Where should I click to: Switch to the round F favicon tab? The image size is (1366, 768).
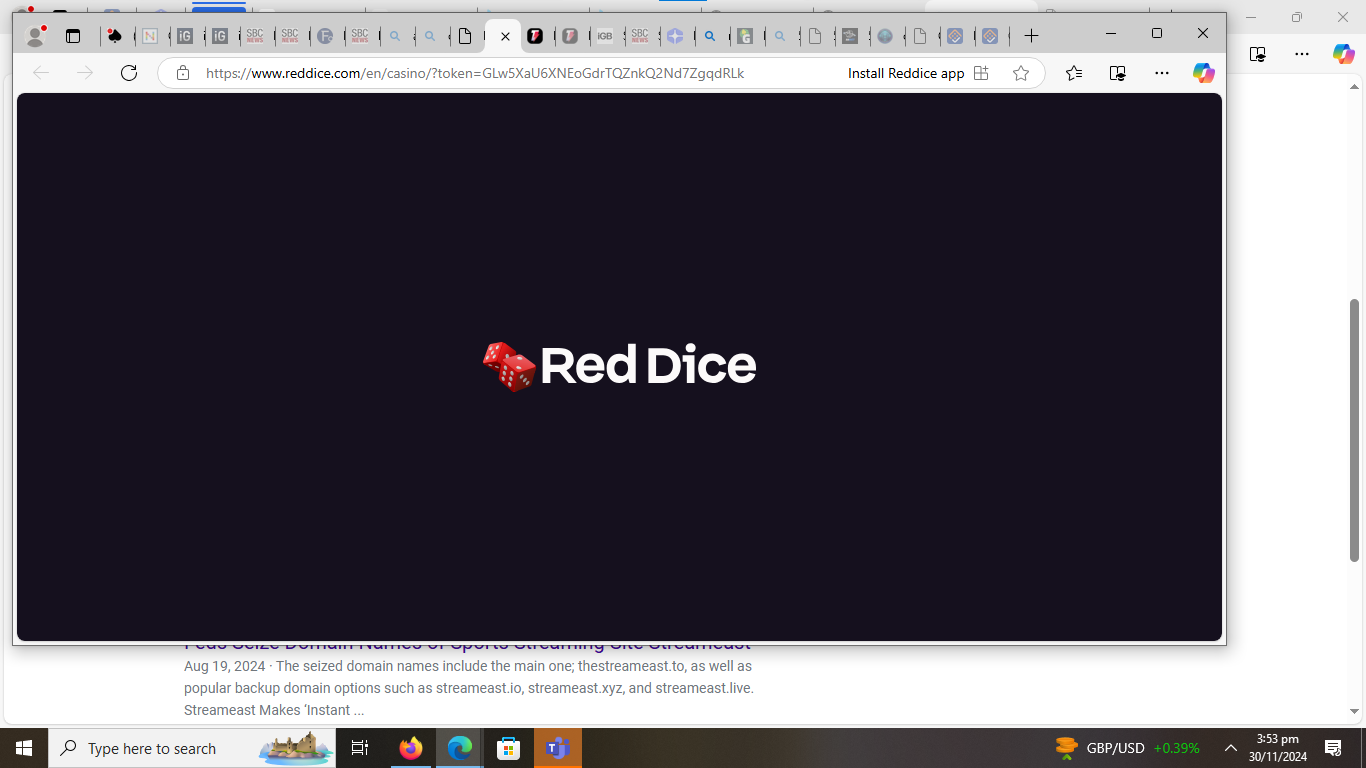(x=325, y=36)
